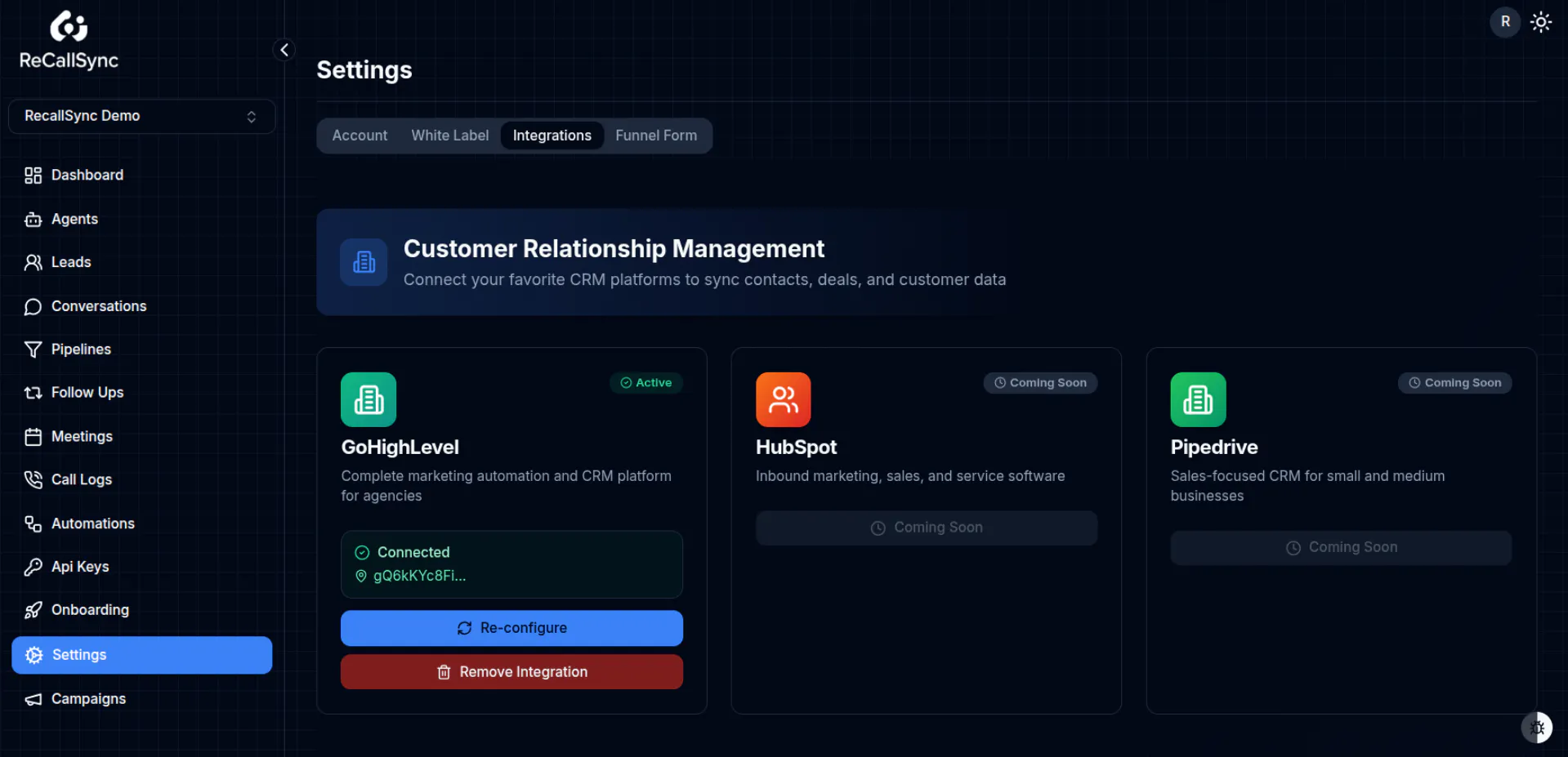Switch to the Account tab
This screenshot has width=1568, height=757.
360,136
